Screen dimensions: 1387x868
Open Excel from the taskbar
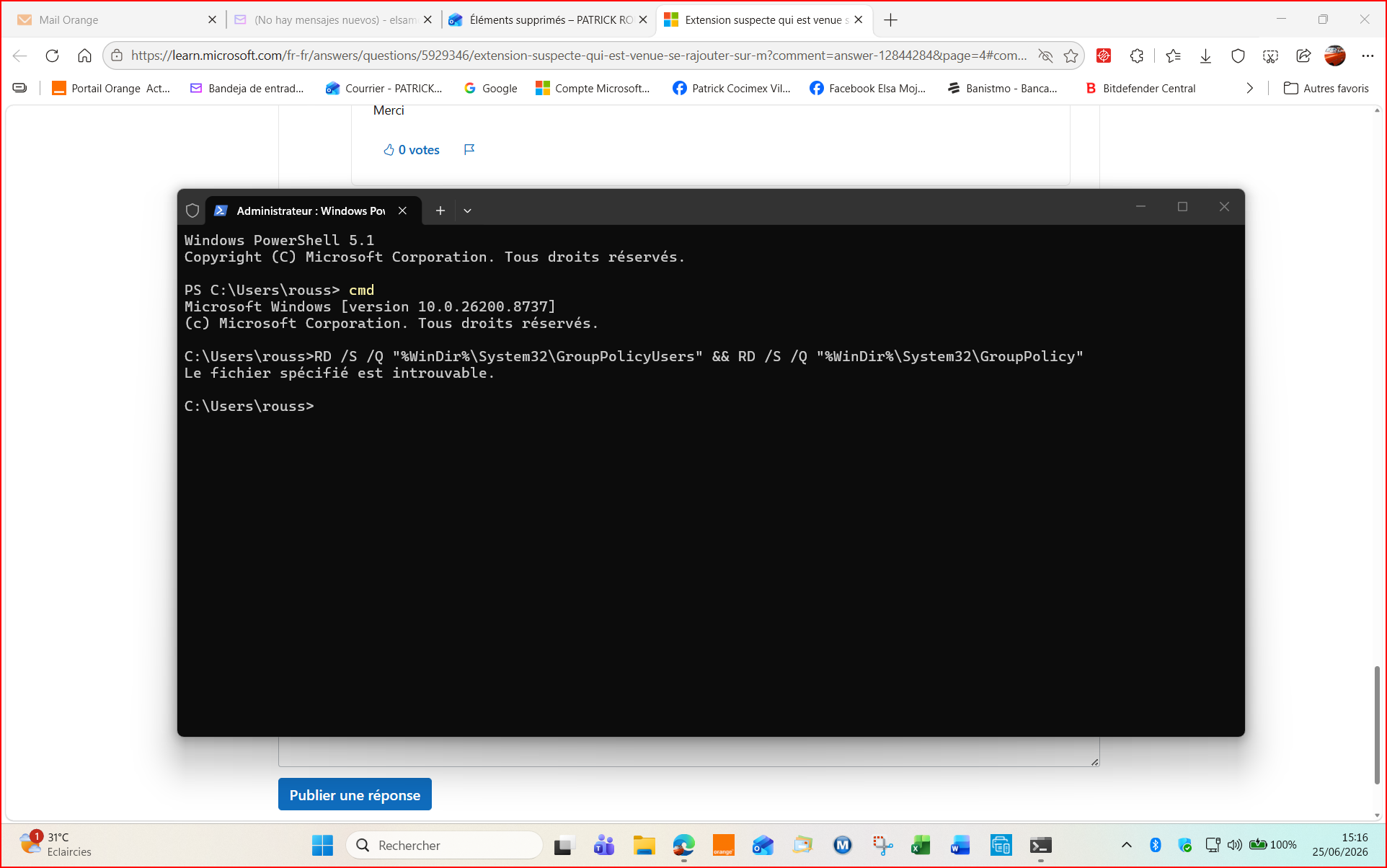[x=921, y=845]
